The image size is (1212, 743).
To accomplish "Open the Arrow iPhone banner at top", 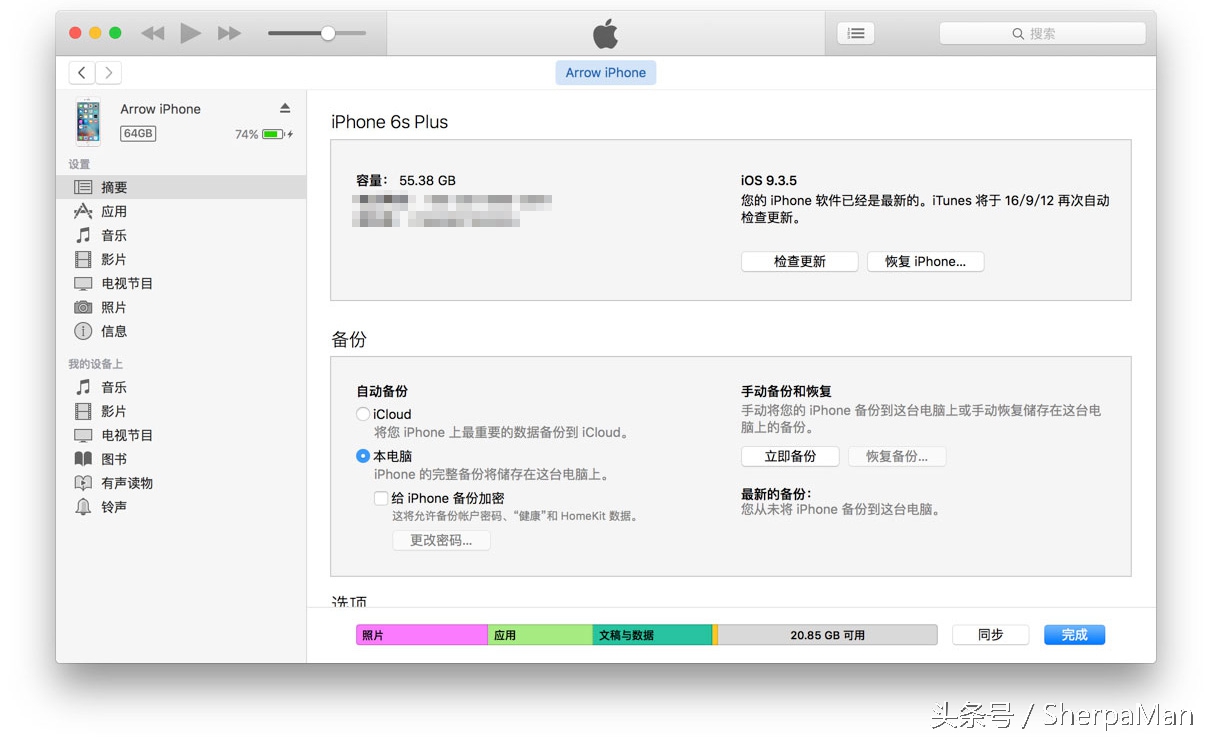I will pos(605,72).
